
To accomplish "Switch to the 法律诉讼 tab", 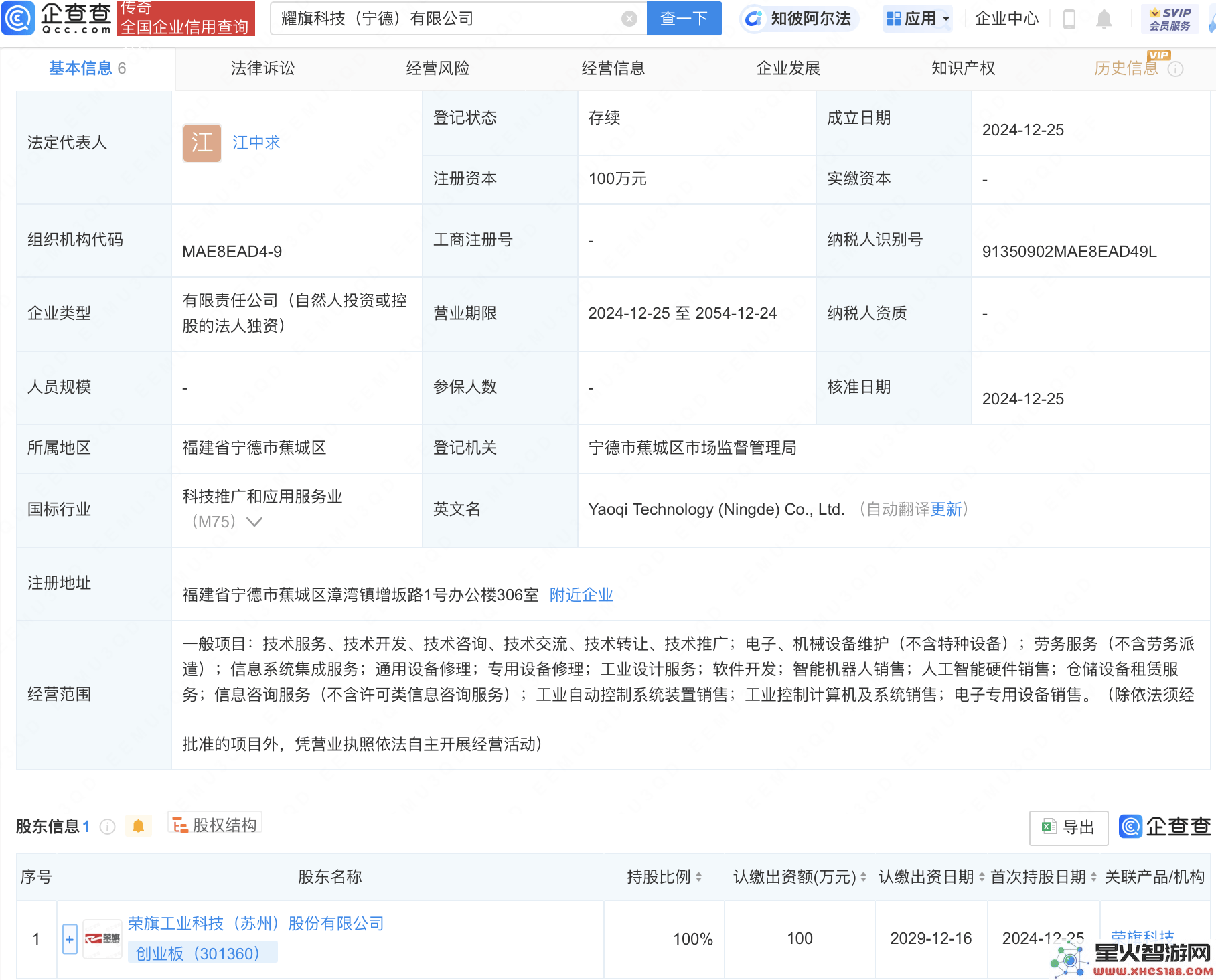I will [x=262, y=68].
